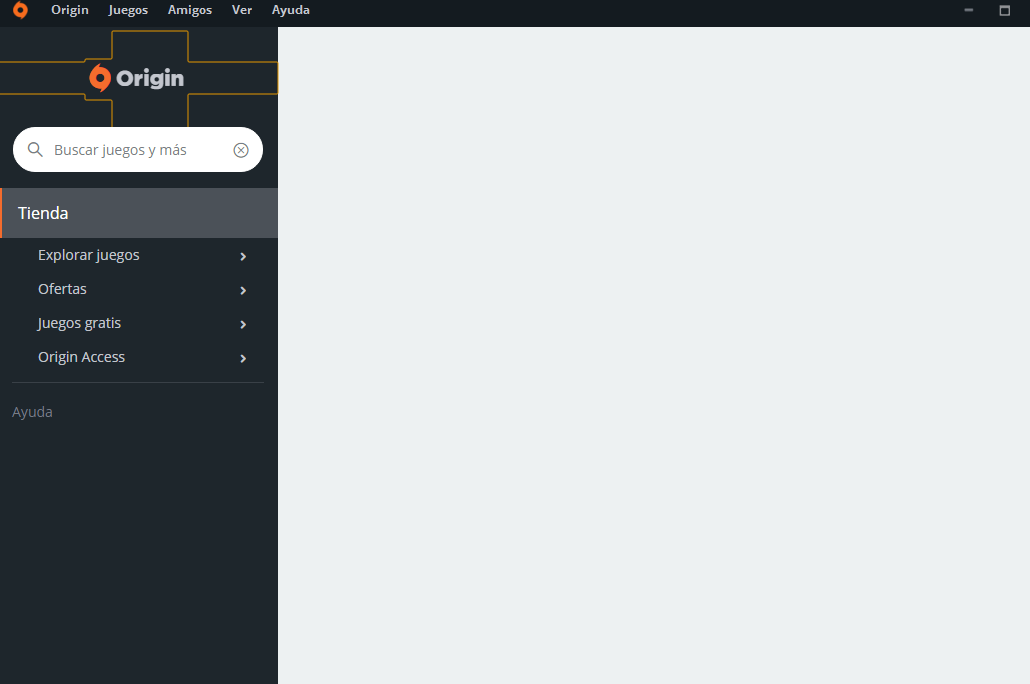Click the Origin logo in the sidebar header
1030x684 pixels.
(x=137, y=78)
